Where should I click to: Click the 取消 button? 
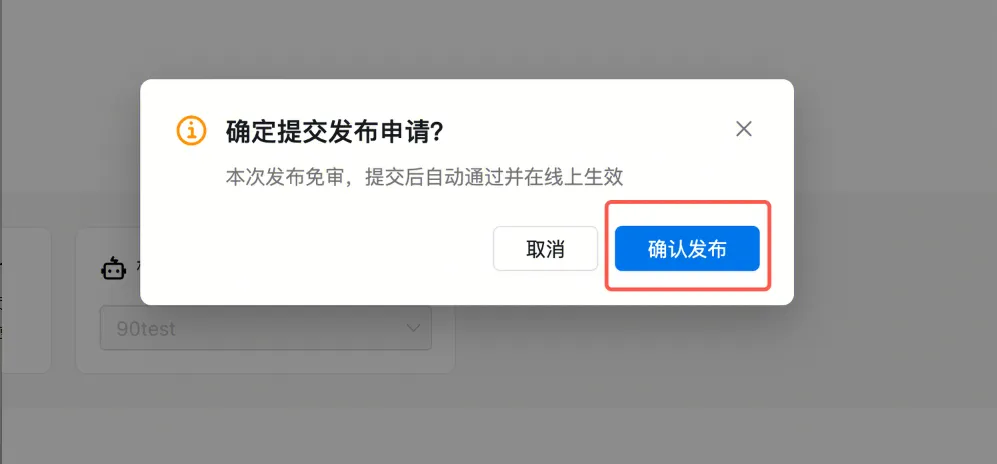coord(545,249)
